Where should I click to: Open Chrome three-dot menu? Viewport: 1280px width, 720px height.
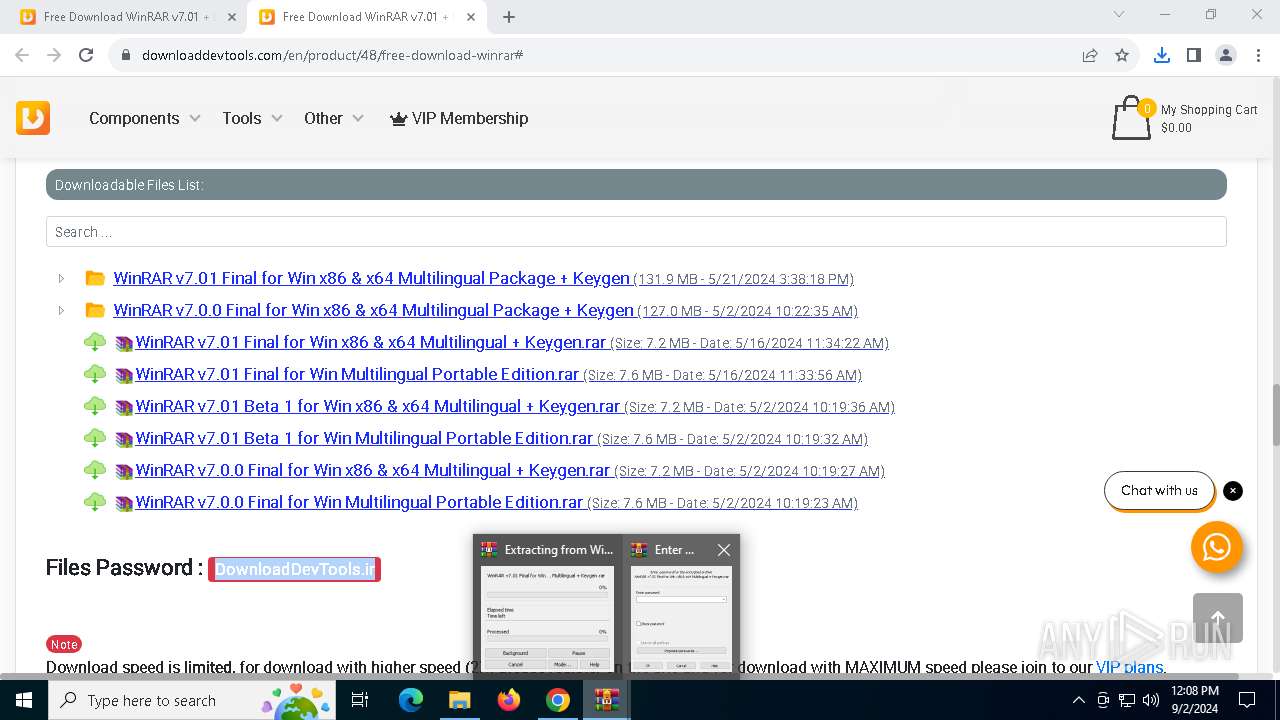click(x=1257, y=55)
